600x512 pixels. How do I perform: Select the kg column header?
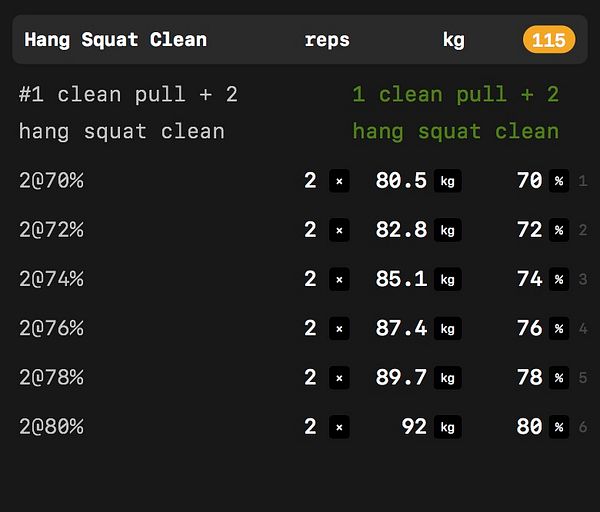tap(454, 40)
